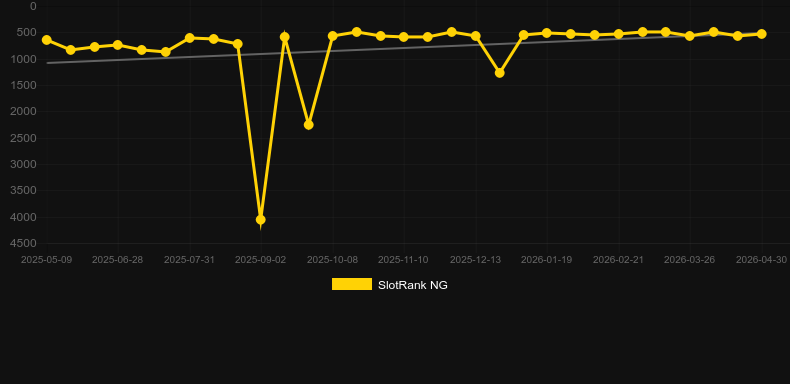Select the peak point between the two deep dips

tap(285, 37)
